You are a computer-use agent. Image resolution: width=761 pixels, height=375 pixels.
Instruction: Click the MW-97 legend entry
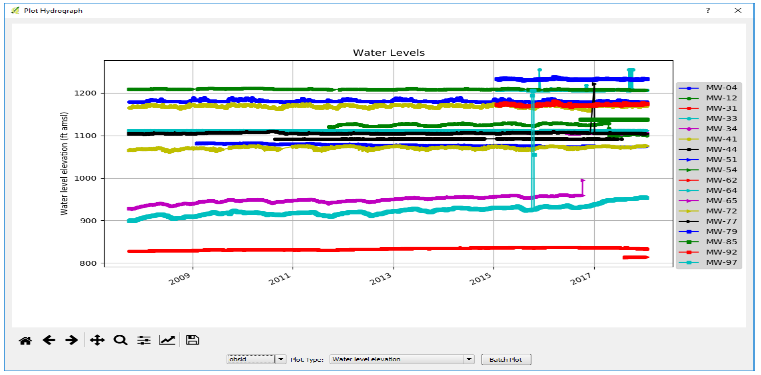click(x=709, y=262)
